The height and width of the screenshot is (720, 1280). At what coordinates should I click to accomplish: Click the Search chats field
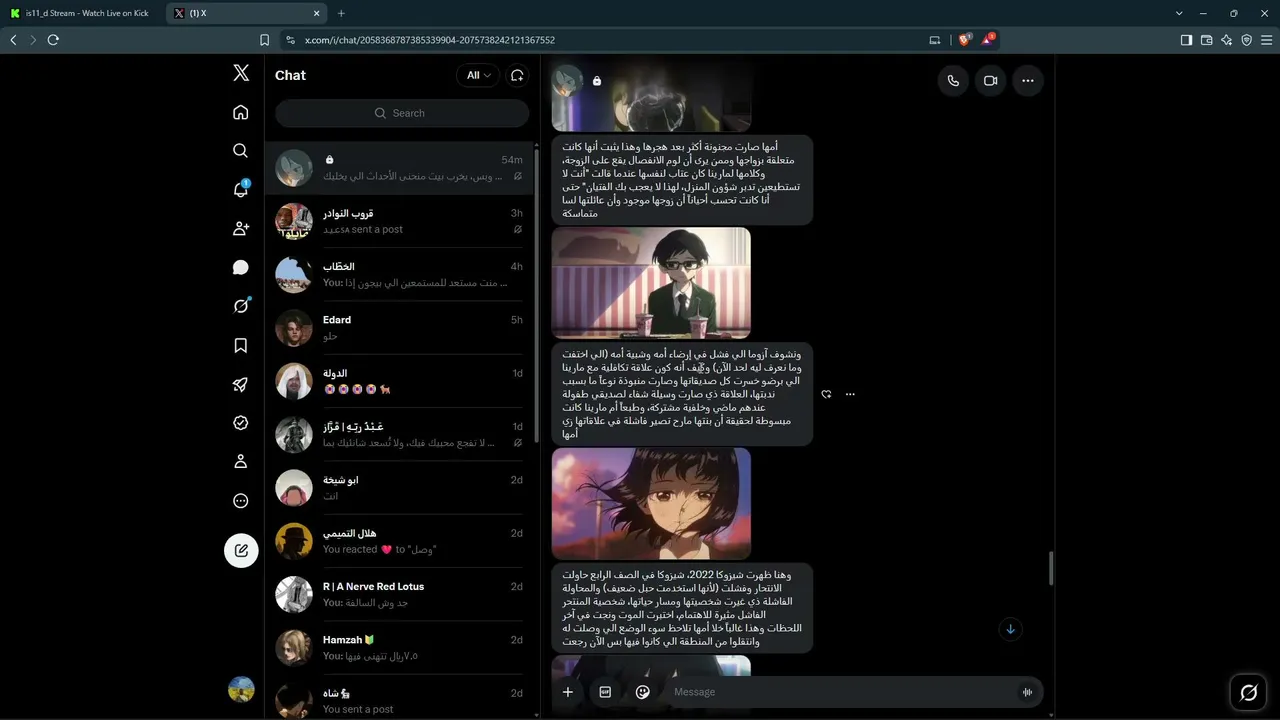pyautogui.click(x=402, y=113)
